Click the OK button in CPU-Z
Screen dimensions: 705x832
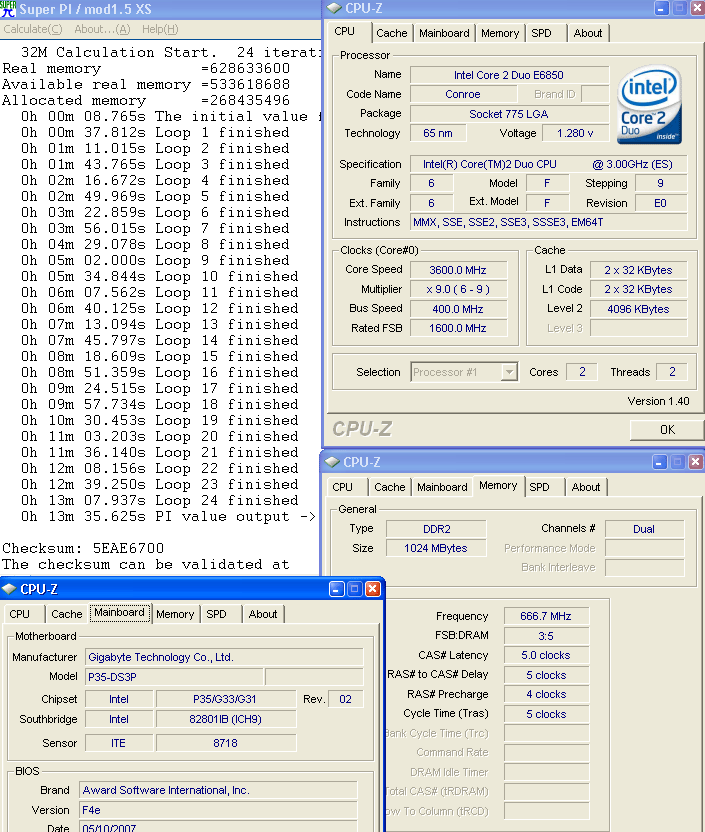[x=667, y=430]
